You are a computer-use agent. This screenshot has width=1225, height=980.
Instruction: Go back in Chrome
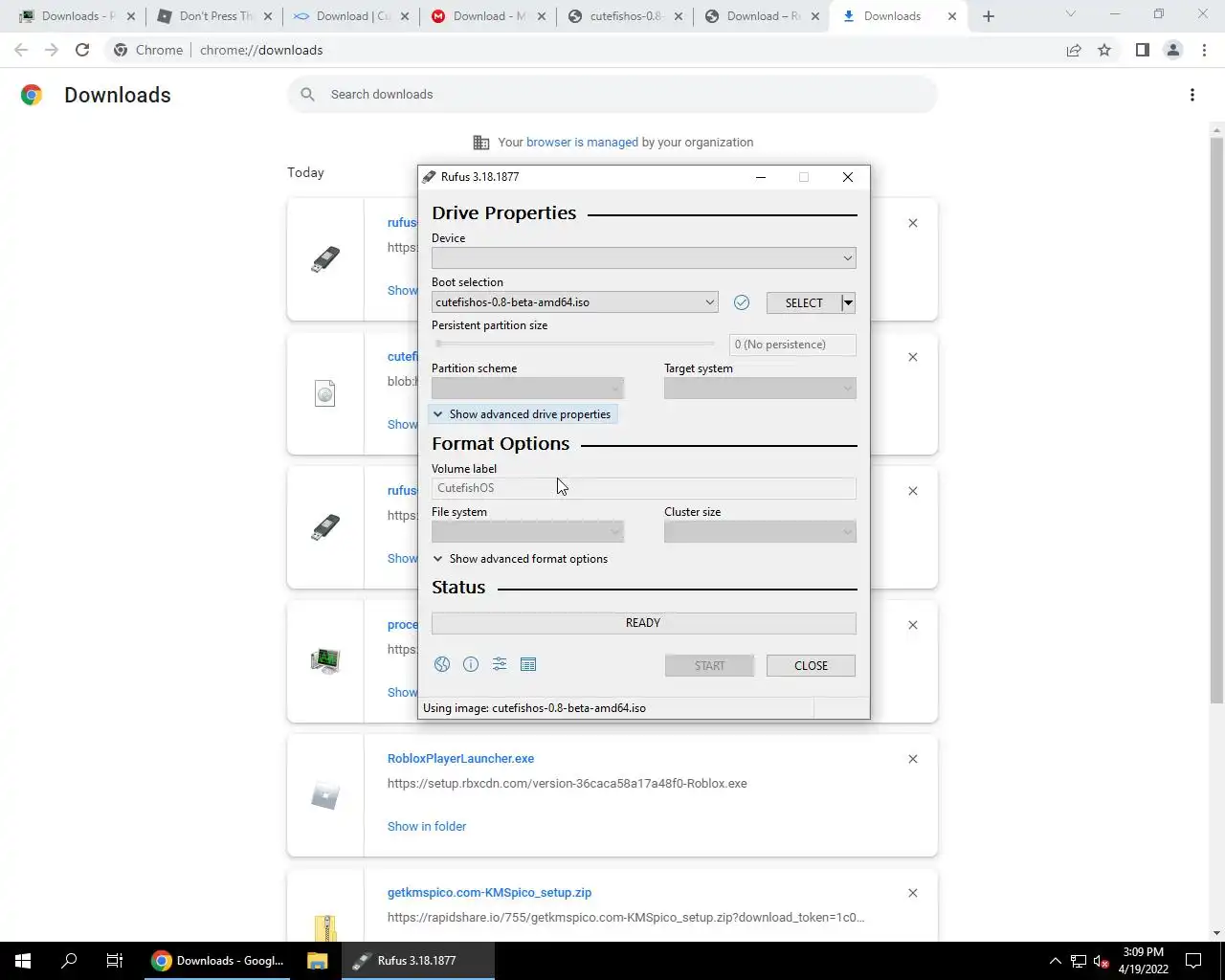21,50
